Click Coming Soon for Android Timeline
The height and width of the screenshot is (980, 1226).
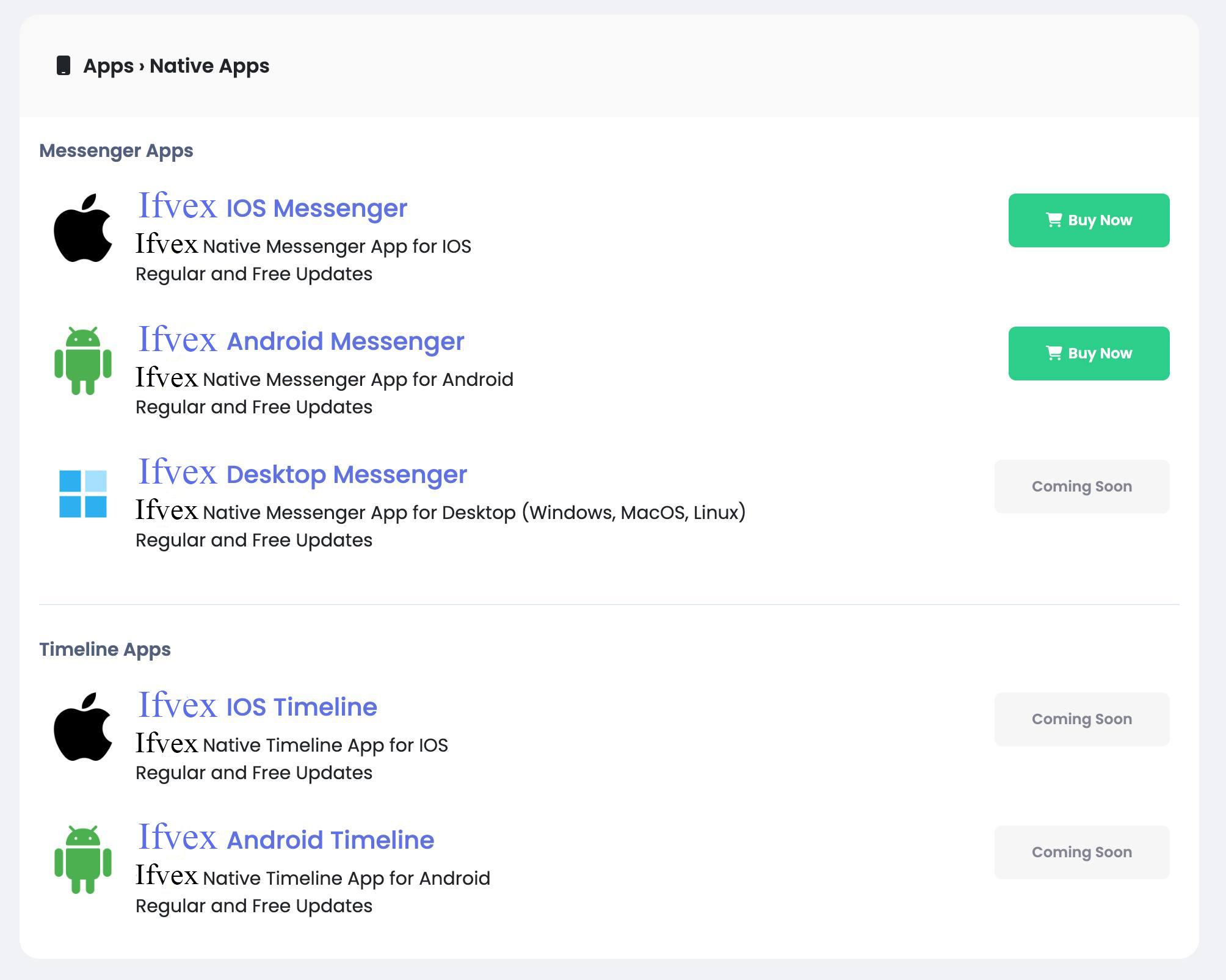[1081, 852]
